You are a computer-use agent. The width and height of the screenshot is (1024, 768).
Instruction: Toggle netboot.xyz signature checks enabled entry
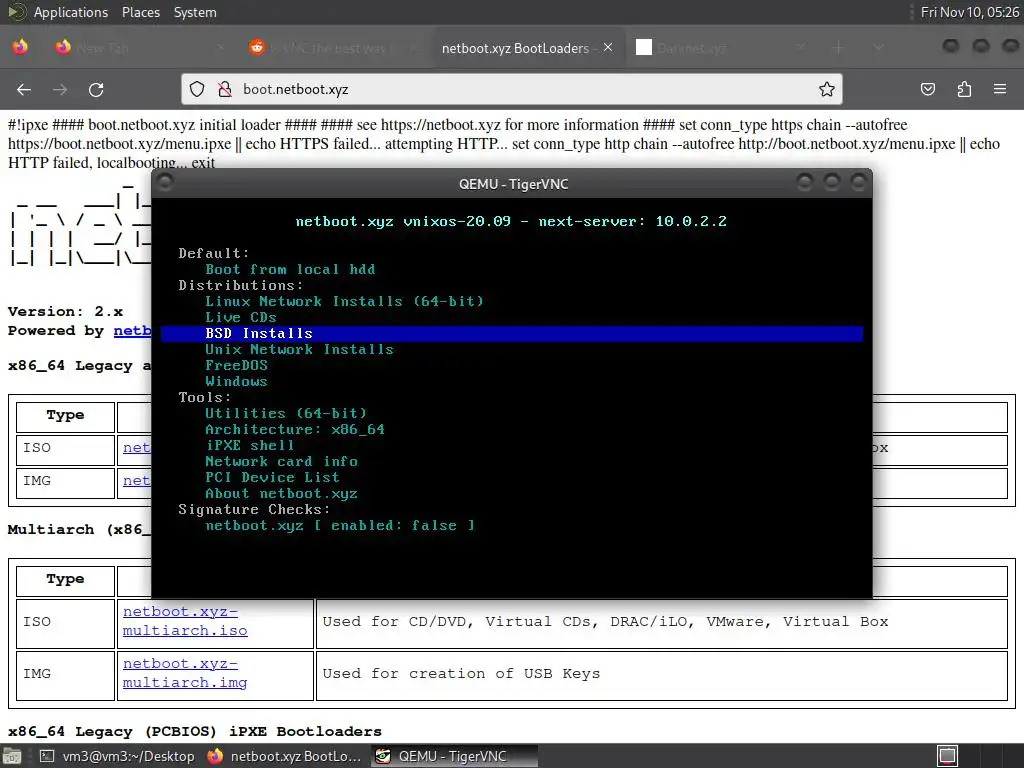point(340,526)
